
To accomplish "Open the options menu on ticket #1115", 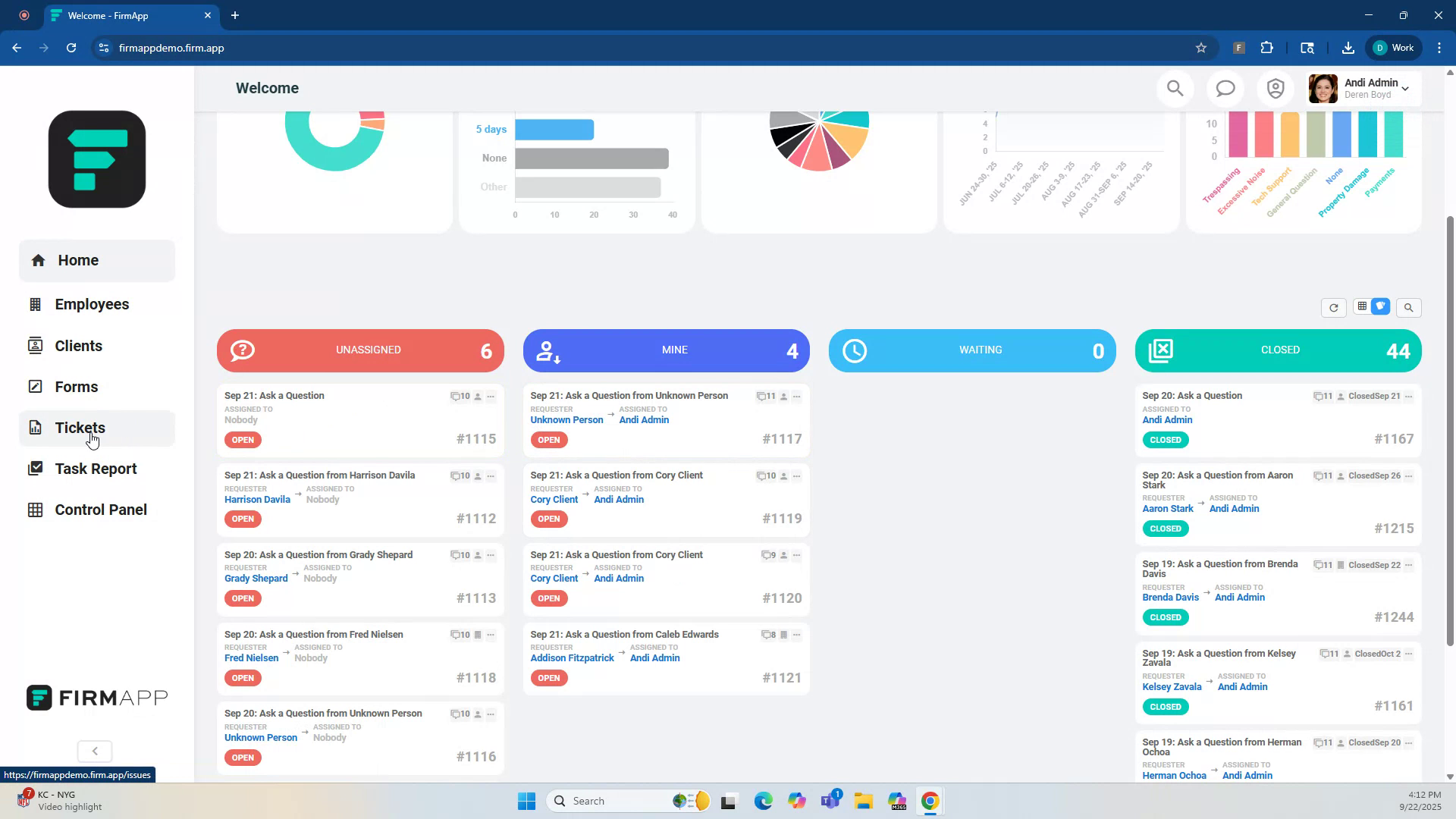I will click(491, 396).
